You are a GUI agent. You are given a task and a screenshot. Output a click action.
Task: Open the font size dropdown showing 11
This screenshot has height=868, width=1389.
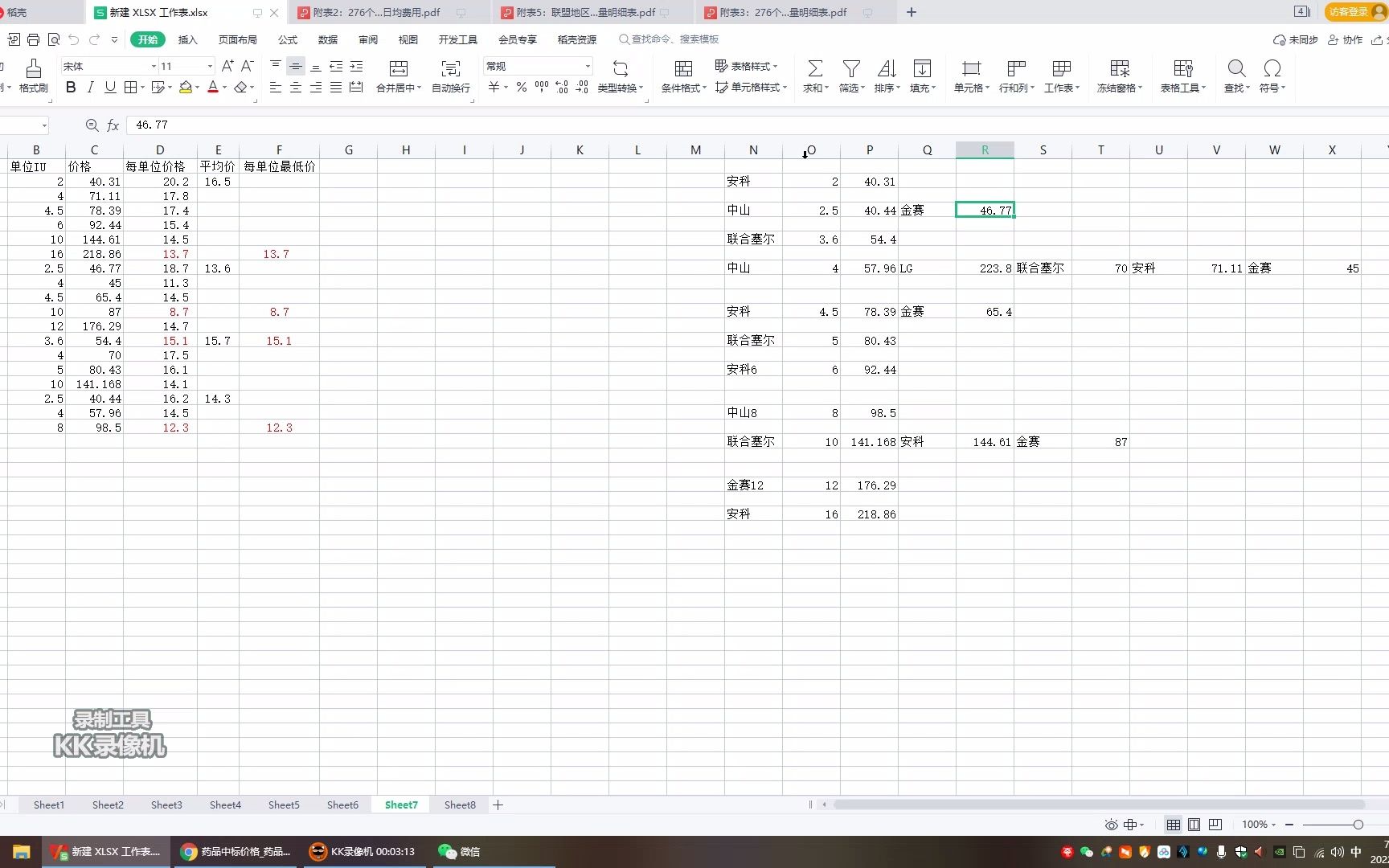point(210,66)
